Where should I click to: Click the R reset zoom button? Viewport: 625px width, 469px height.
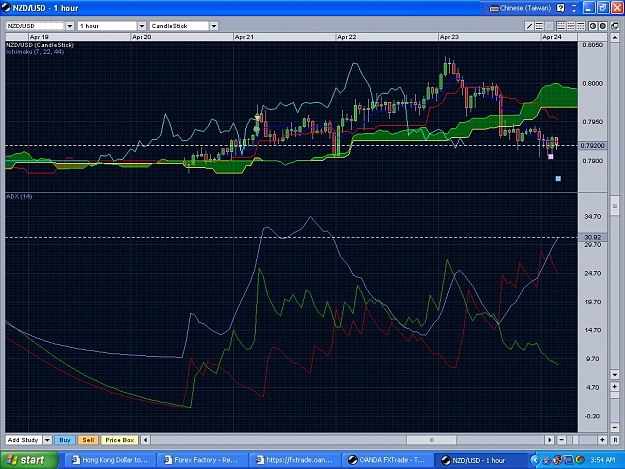pyautogui.click(x=615, y=440)
